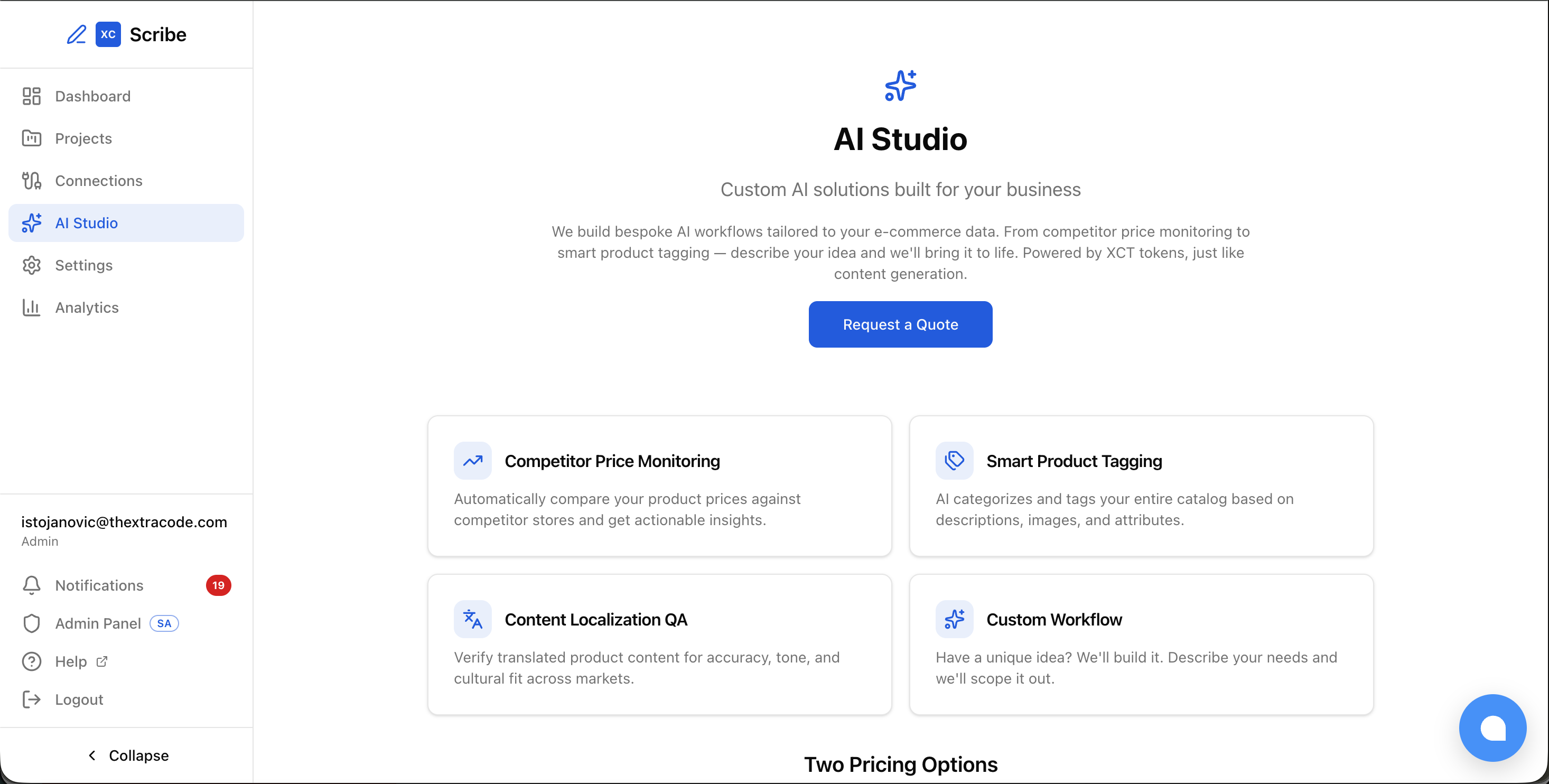Click the price tag icon on Smart Product Tagging
Viewport: 1549px width, 784px height.
tap(954, 461)
